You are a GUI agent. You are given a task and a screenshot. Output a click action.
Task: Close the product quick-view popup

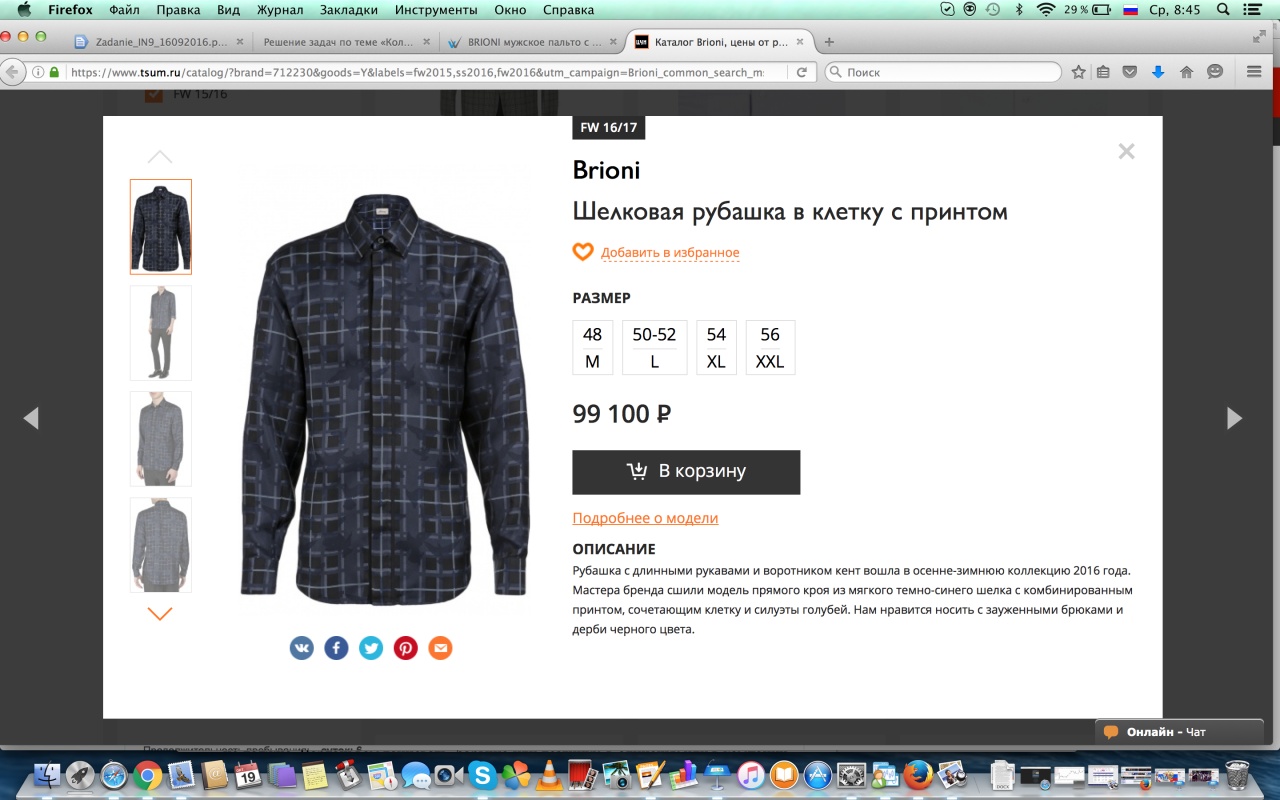click(x=1126, y=152)
